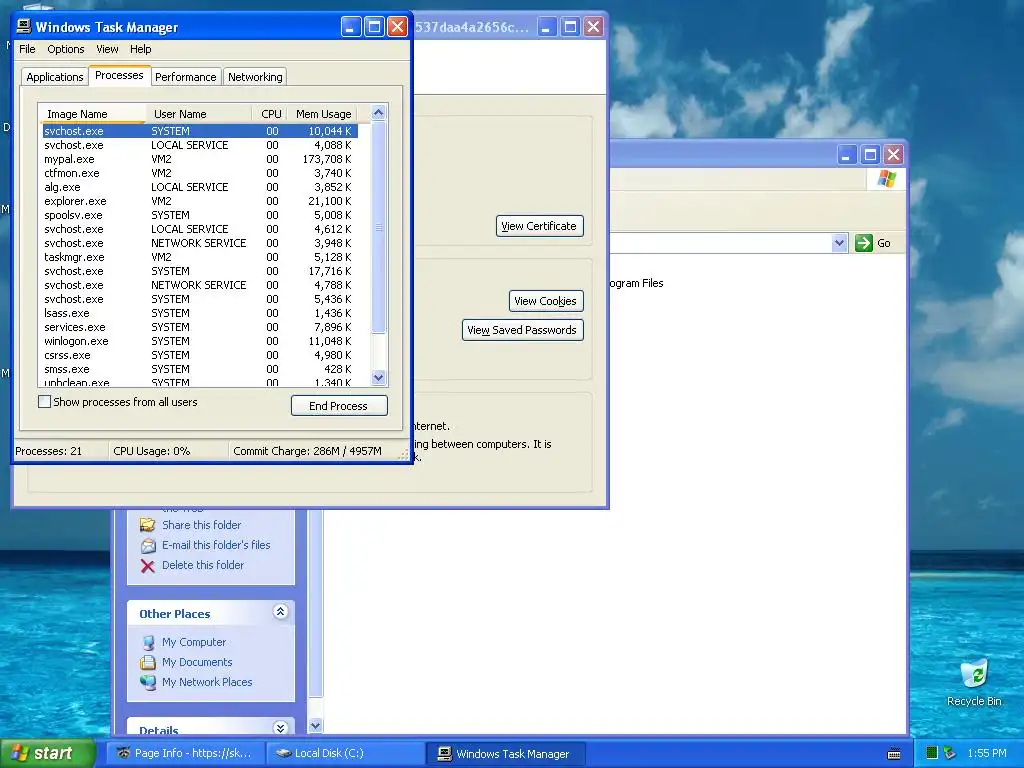This screenshot has width=1024, height=768.
Task: Click the process list scrollbar thumb
Action: click(x=378, y=227)
